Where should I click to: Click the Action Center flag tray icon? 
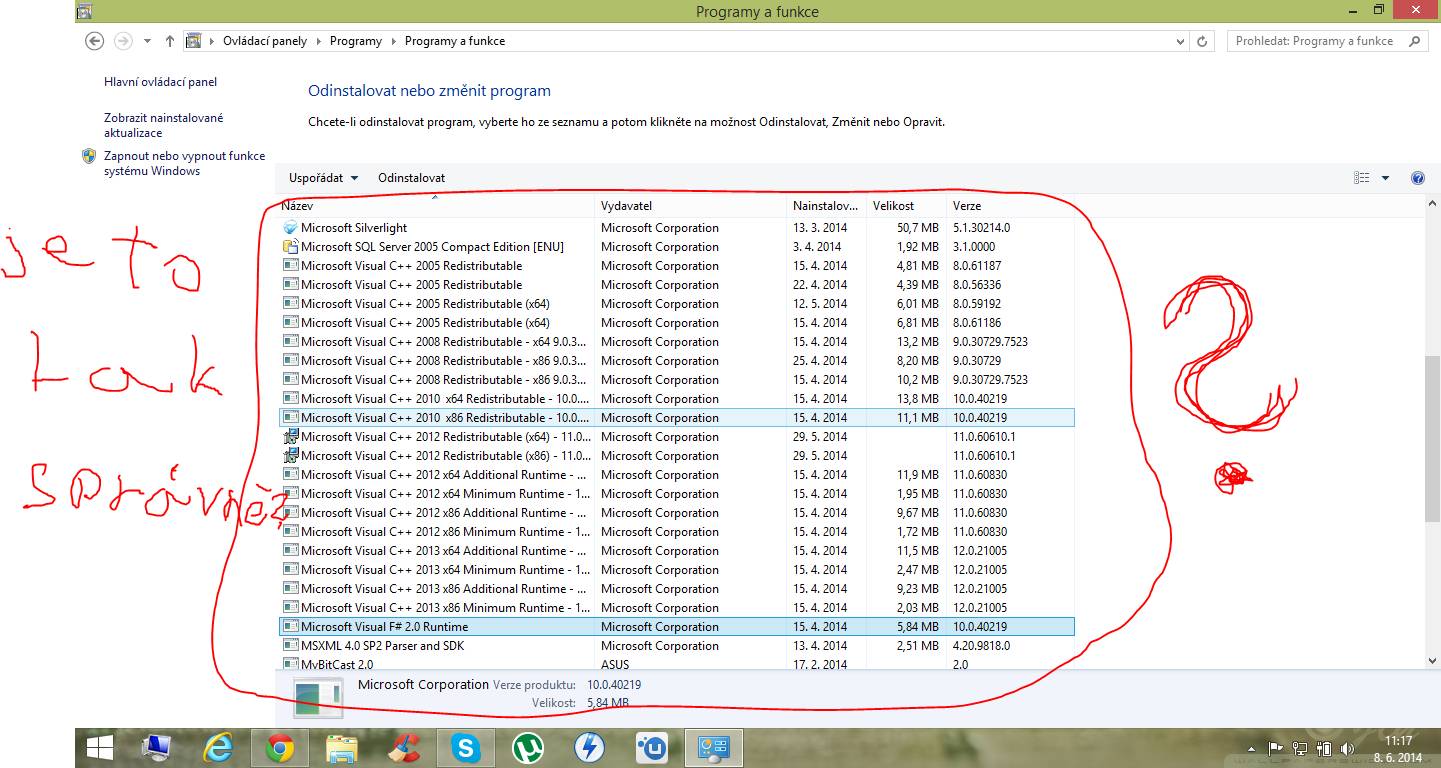tap(1275, 748)
